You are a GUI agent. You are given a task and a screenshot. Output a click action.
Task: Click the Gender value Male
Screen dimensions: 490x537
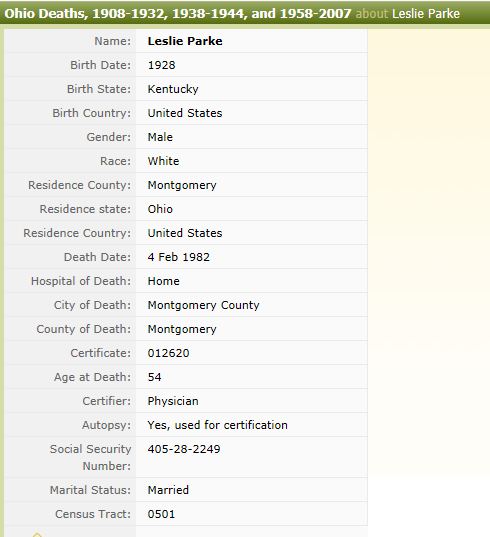[x=160, y=137]
